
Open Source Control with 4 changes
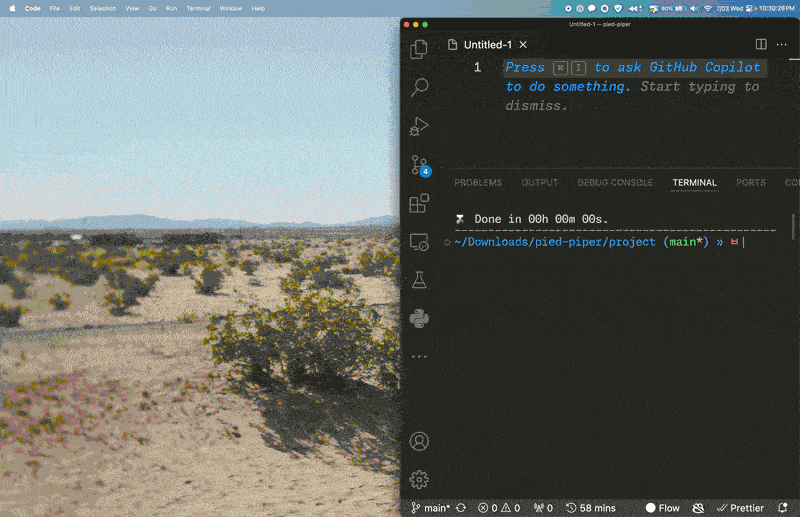tap(419, 166)
